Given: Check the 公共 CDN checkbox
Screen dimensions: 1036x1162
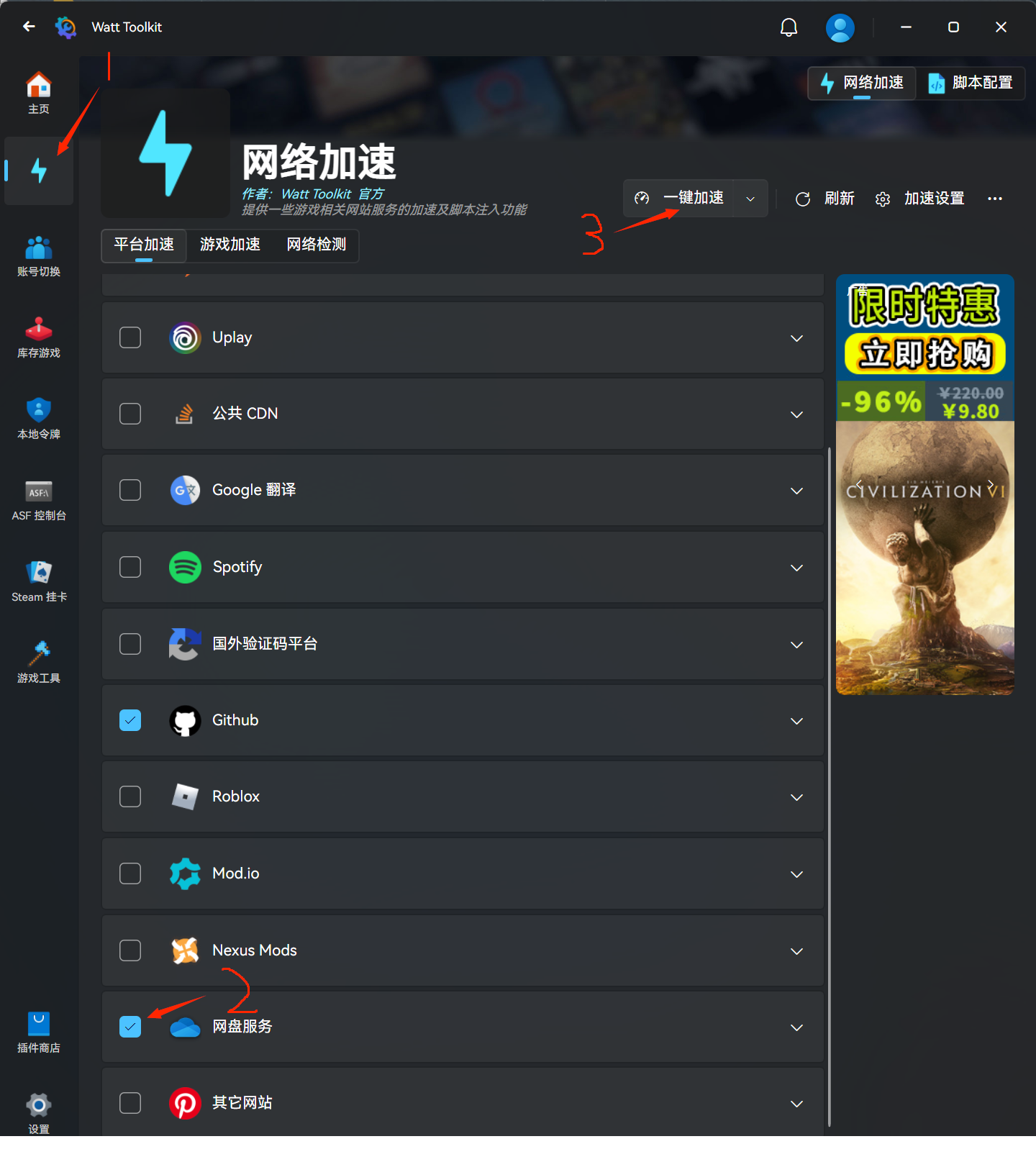Looking at the screenshot, I should 130,414.
